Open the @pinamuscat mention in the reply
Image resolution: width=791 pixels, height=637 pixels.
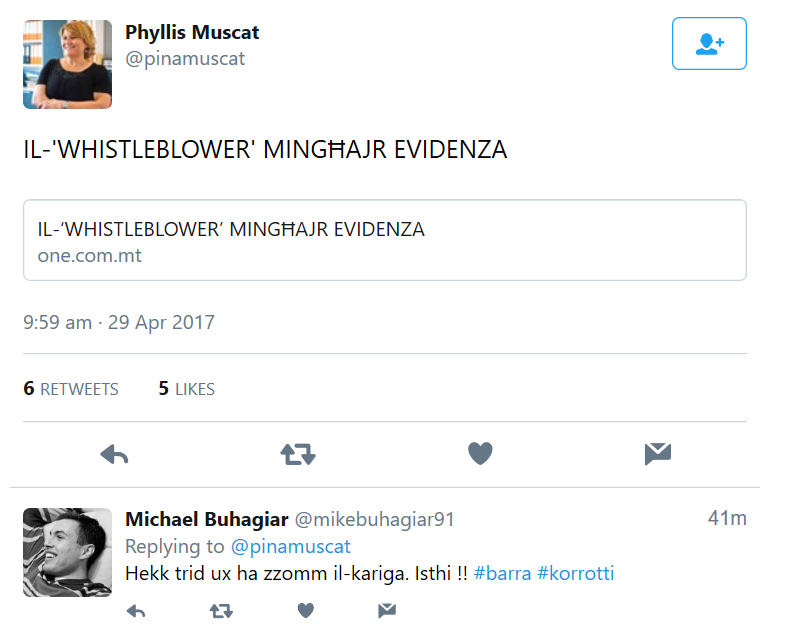(291, 547)
